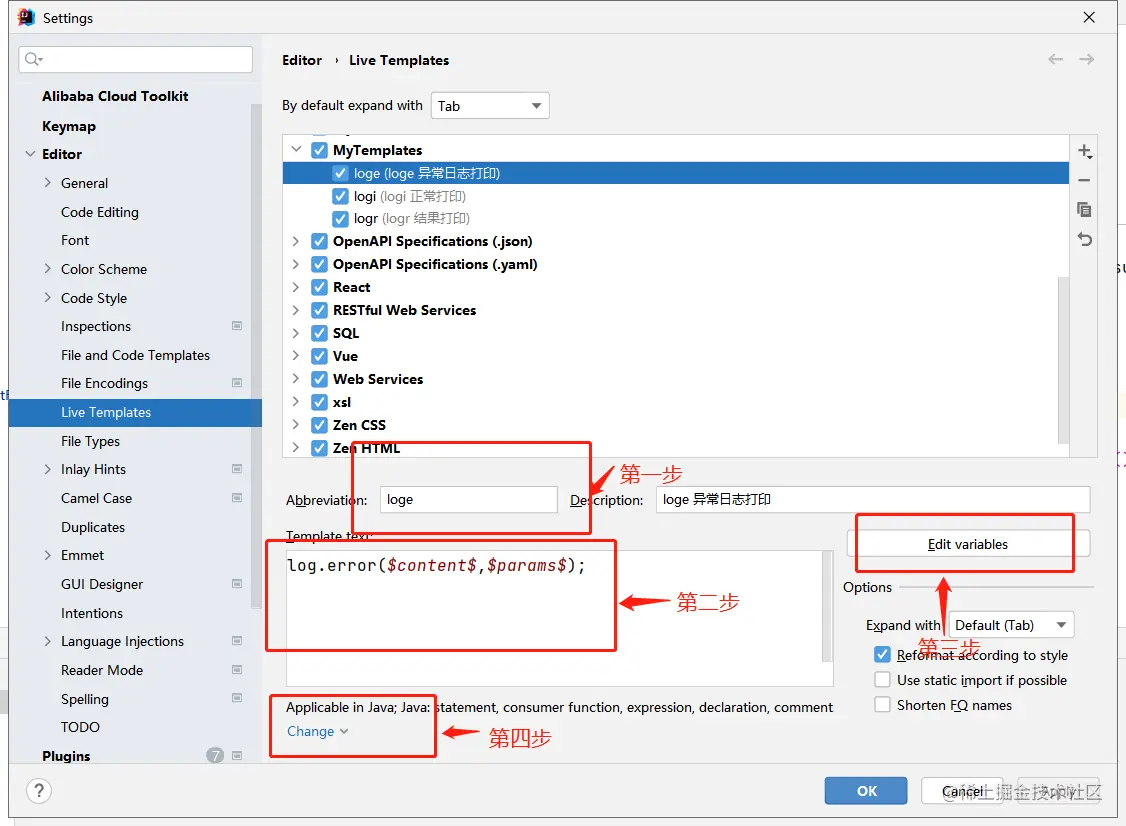Select the Intentions settings page
The image size is (1126, 826).
pyautogui.click(x=92, y=613)
